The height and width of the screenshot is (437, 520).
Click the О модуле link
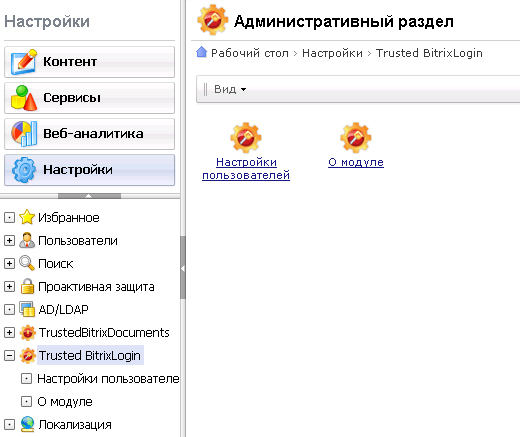pos(356,162)
